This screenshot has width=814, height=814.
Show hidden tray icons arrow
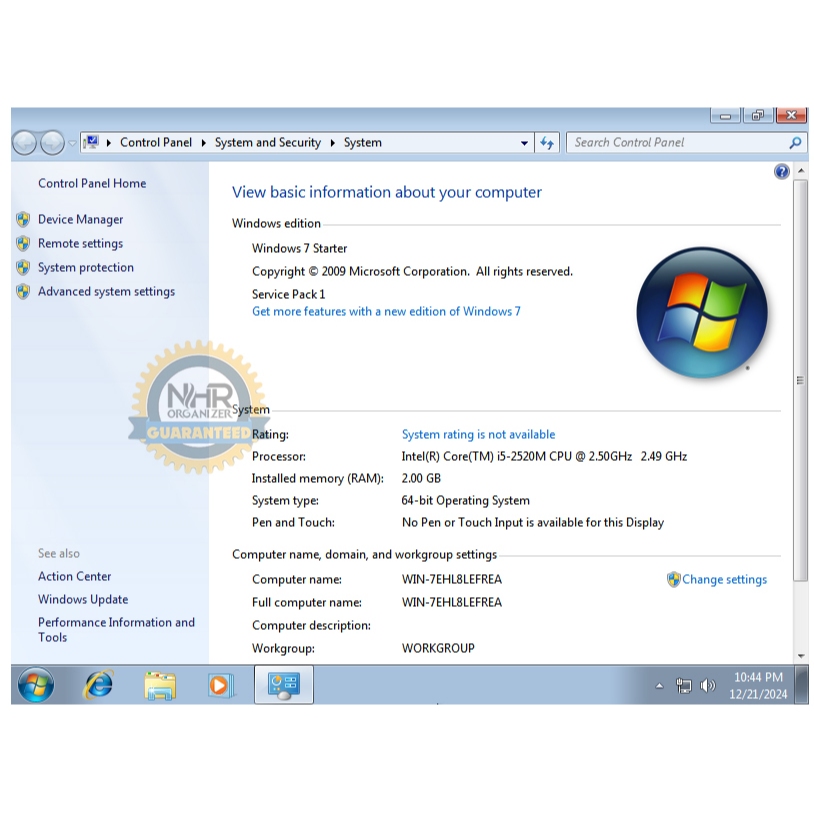coord(659,686)
